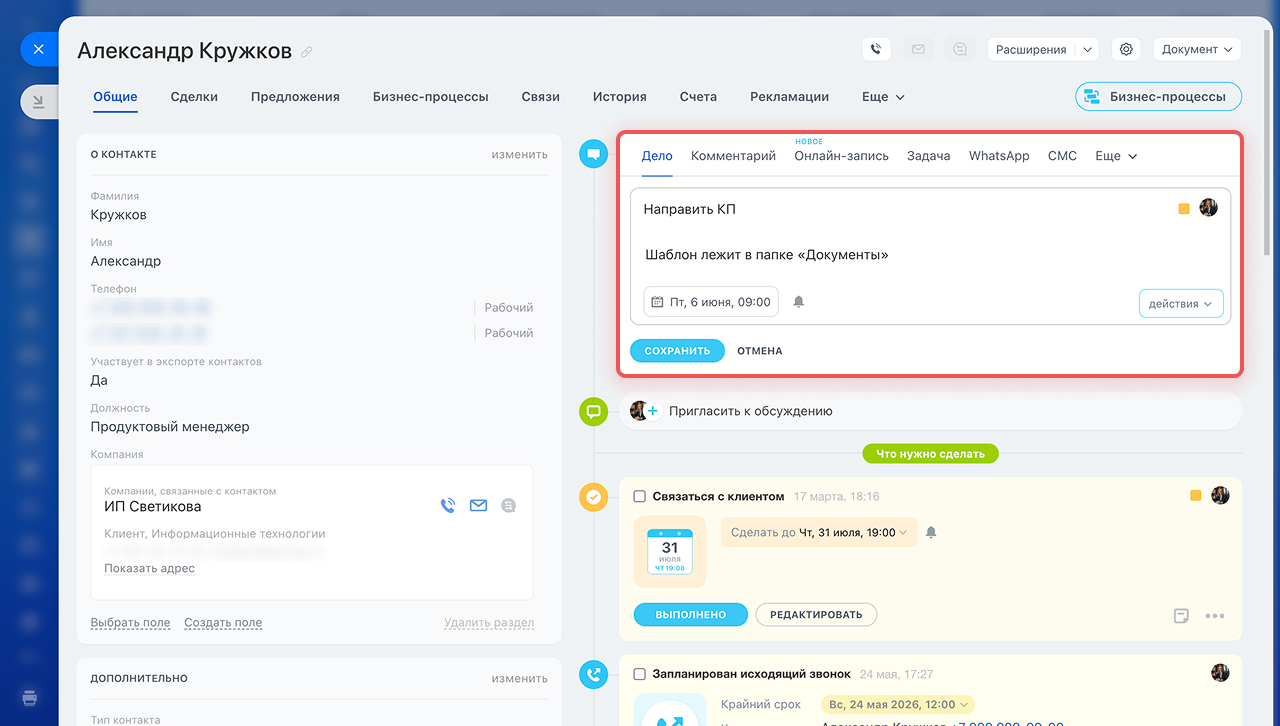Viewport: 1280px width, 726px height.
Task: Click the Выбрать поле link
Action: point(130,622)
